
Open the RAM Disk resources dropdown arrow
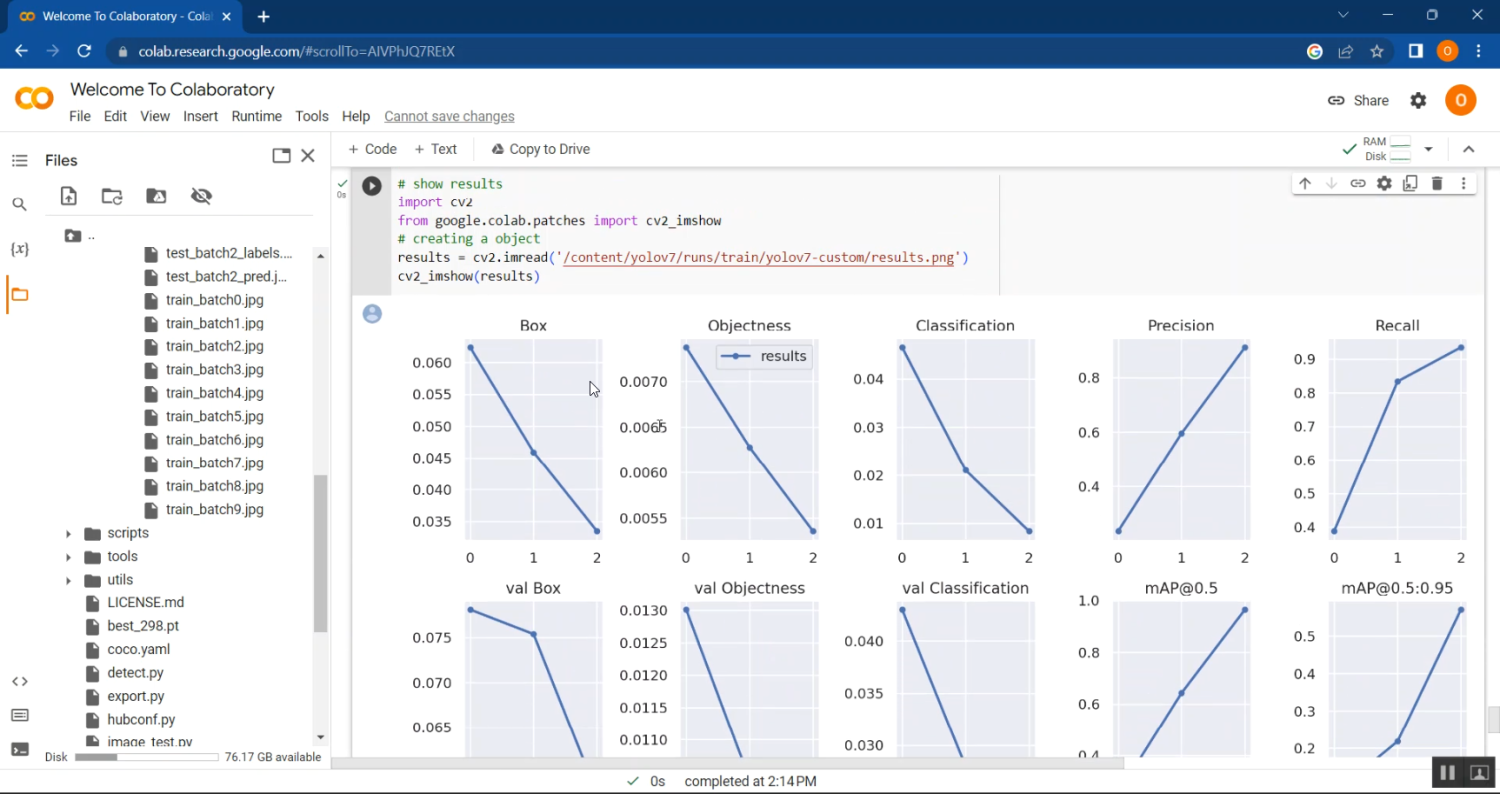pos(1428,149)
